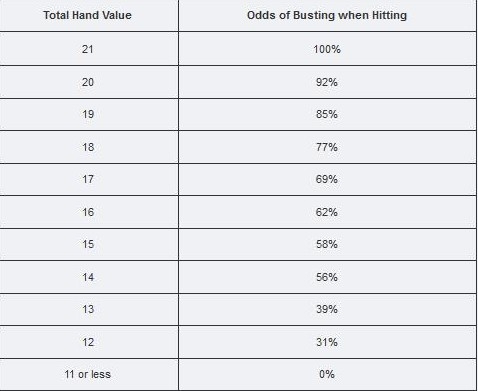The image size is (478, 391).
Task: Click the 62% odds cell
Action: pyautogui.click(x=327, y=212)
